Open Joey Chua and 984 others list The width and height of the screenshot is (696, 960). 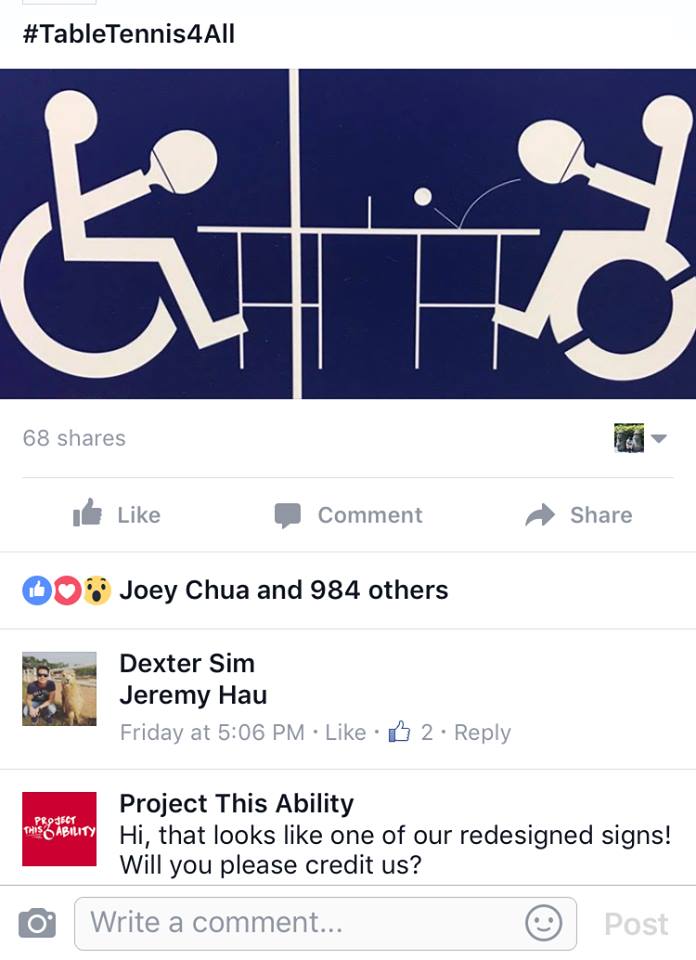283,590
